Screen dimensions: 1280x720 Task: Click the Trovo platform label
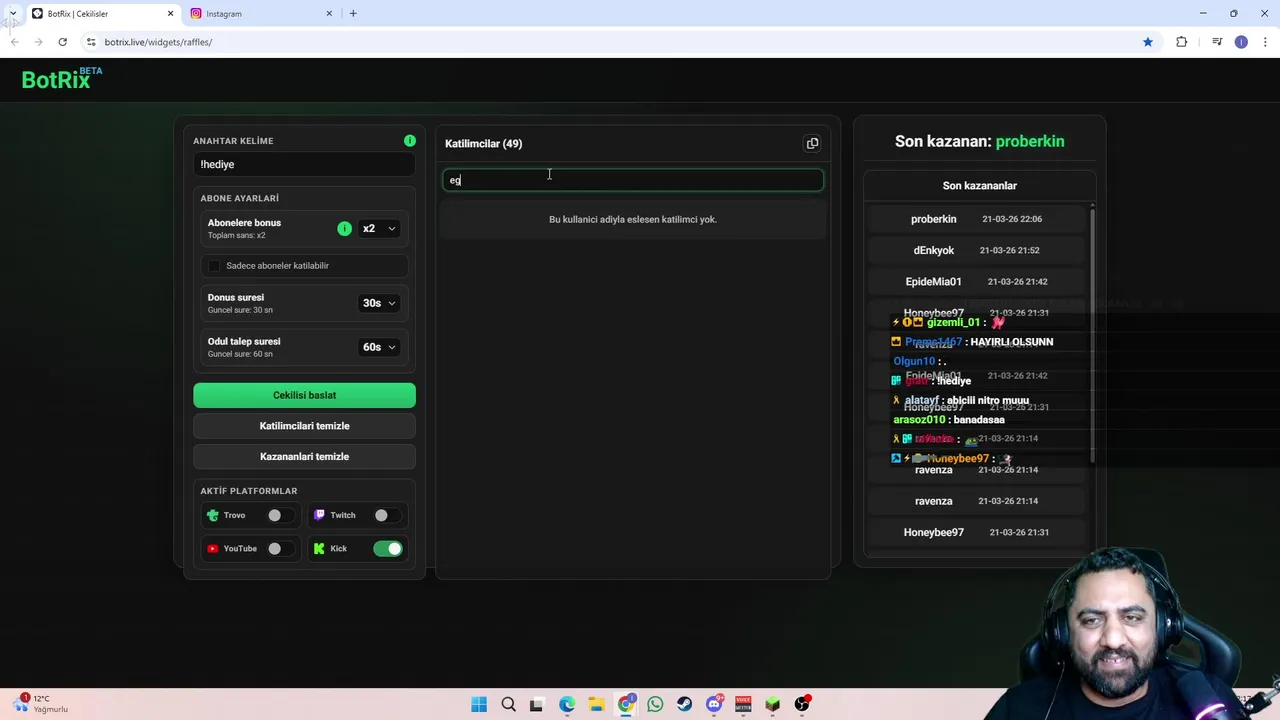(234, 515)
